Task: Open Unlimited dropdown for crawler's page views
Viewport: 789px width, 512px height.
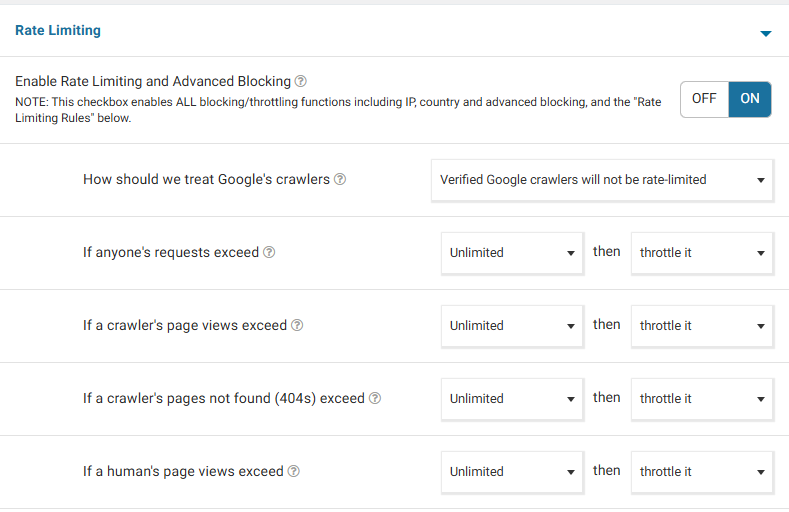Action: pos(512,326)
